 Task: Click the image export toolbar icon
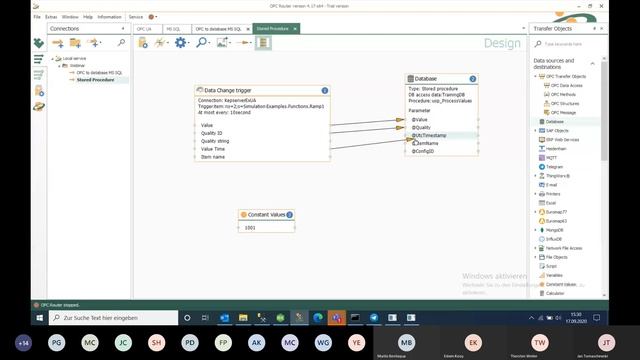pos(222,42)
